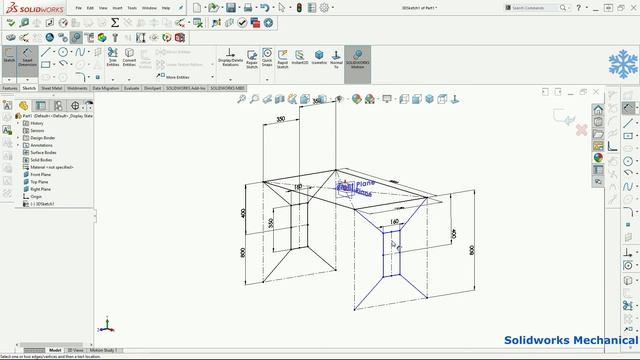Screen dimensions: 640x360
Task: Open the Circle tool dropdown arrow
Action: pos(71,52)
